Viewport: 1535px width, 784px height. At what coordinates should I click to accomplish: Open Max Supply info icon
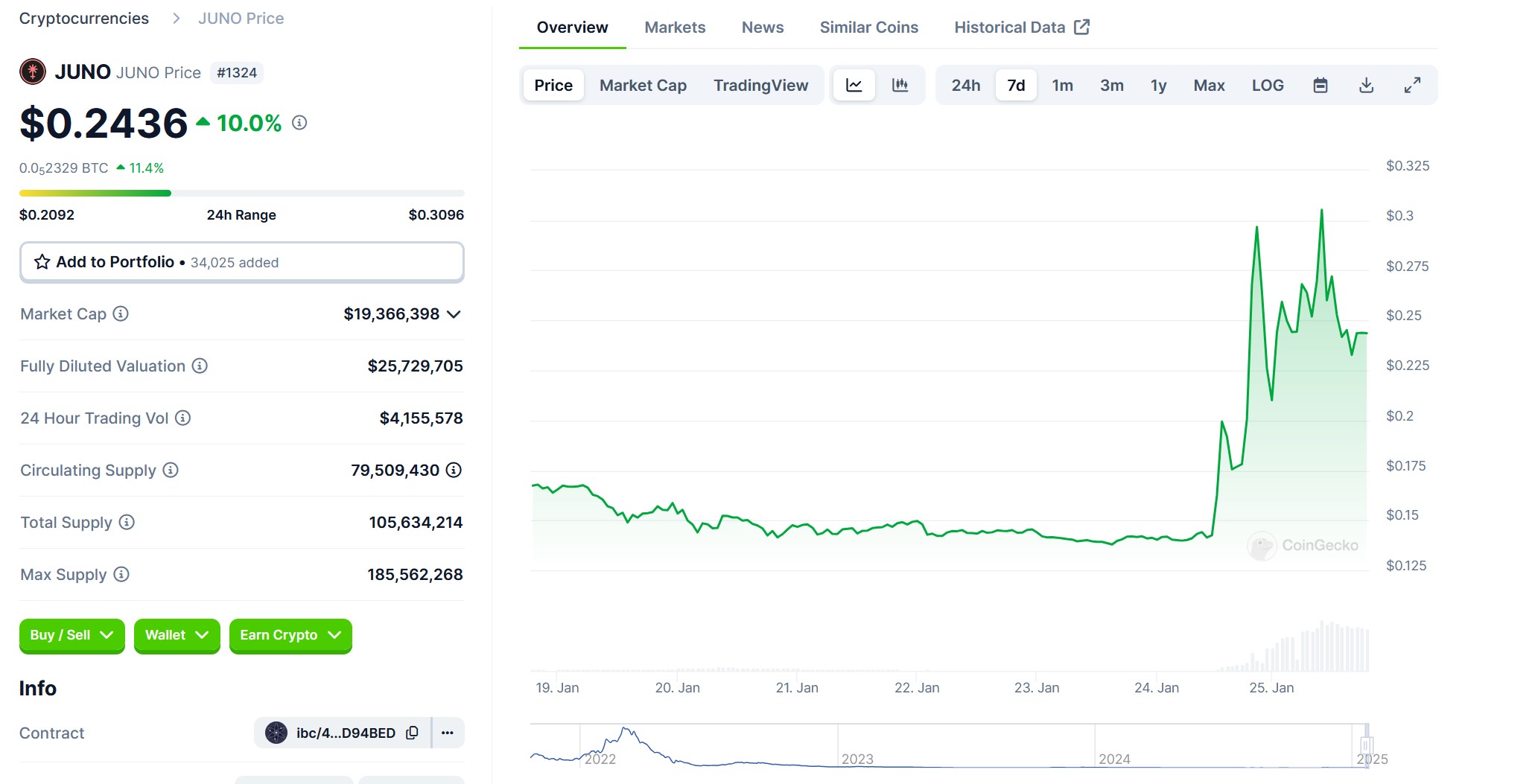coord(121,574)
